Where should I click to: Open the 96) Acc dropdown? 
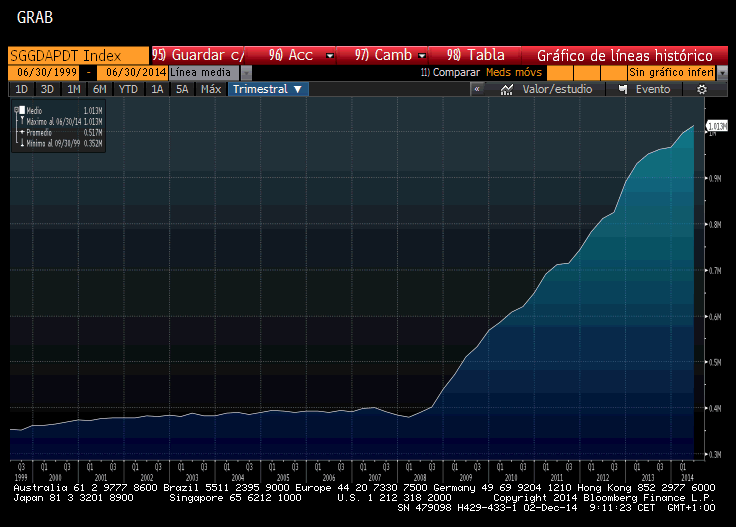coord(290,55)
